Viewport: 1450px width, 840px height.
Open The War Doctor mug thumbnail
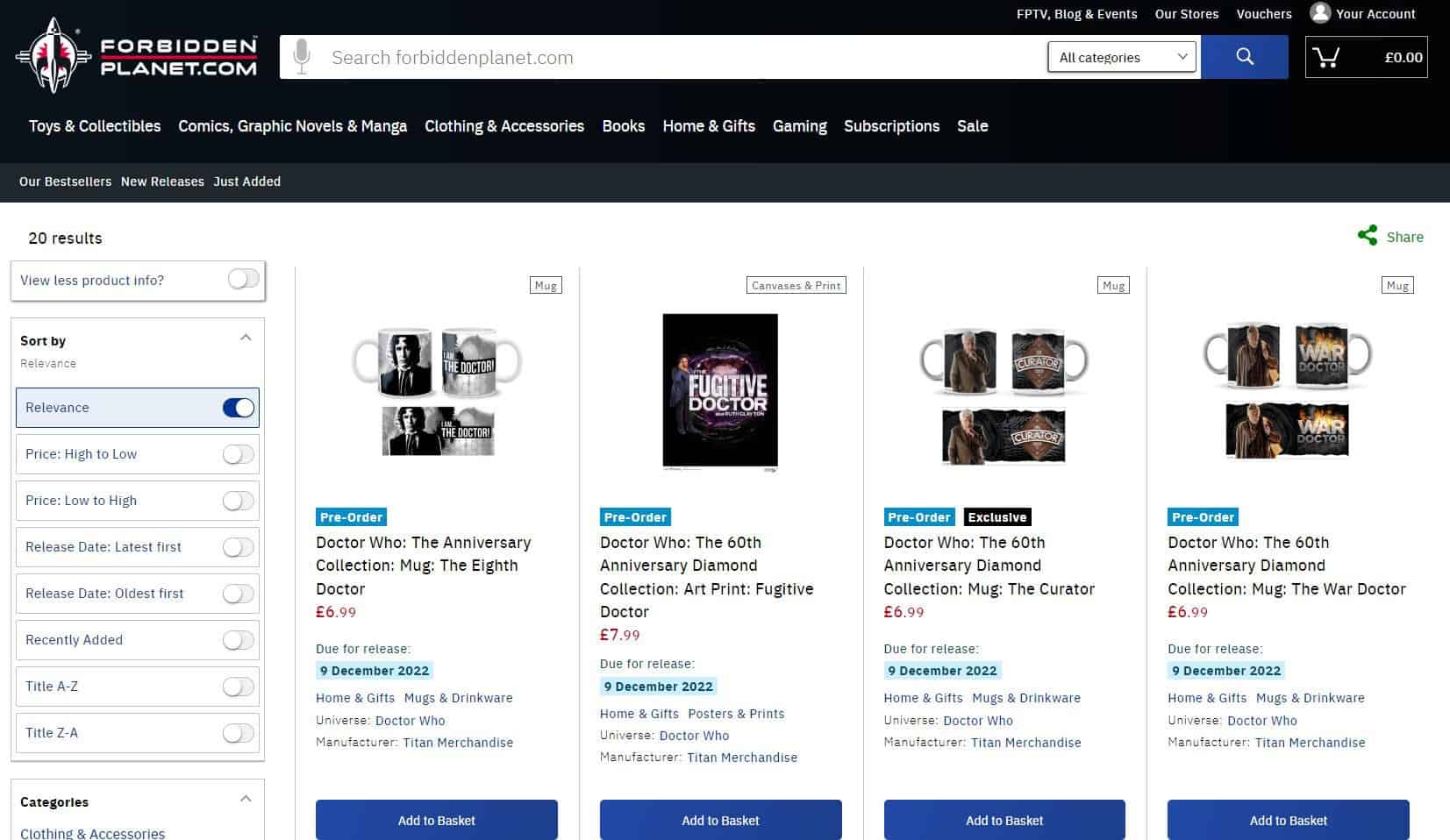pyautogui.click(x=1288, y=391)
